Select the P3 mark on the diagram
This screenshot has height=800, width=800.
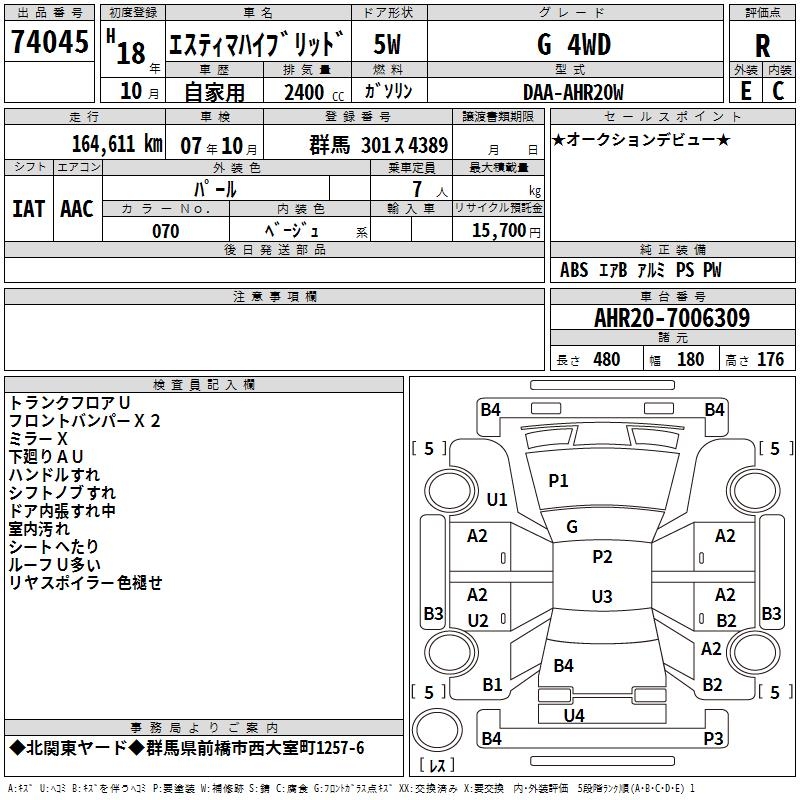(x=713, y=738)
